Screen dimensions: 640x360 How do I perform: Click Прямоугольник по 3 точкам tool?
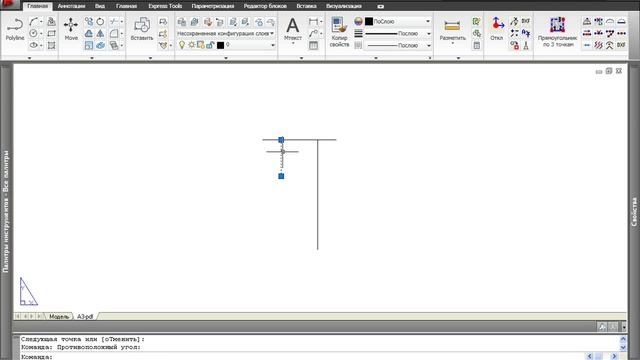coord(558,32)
